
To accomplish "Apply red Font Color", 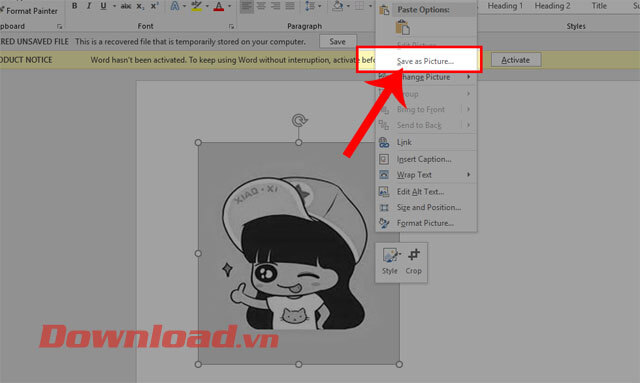I will (x=219, y=6).
